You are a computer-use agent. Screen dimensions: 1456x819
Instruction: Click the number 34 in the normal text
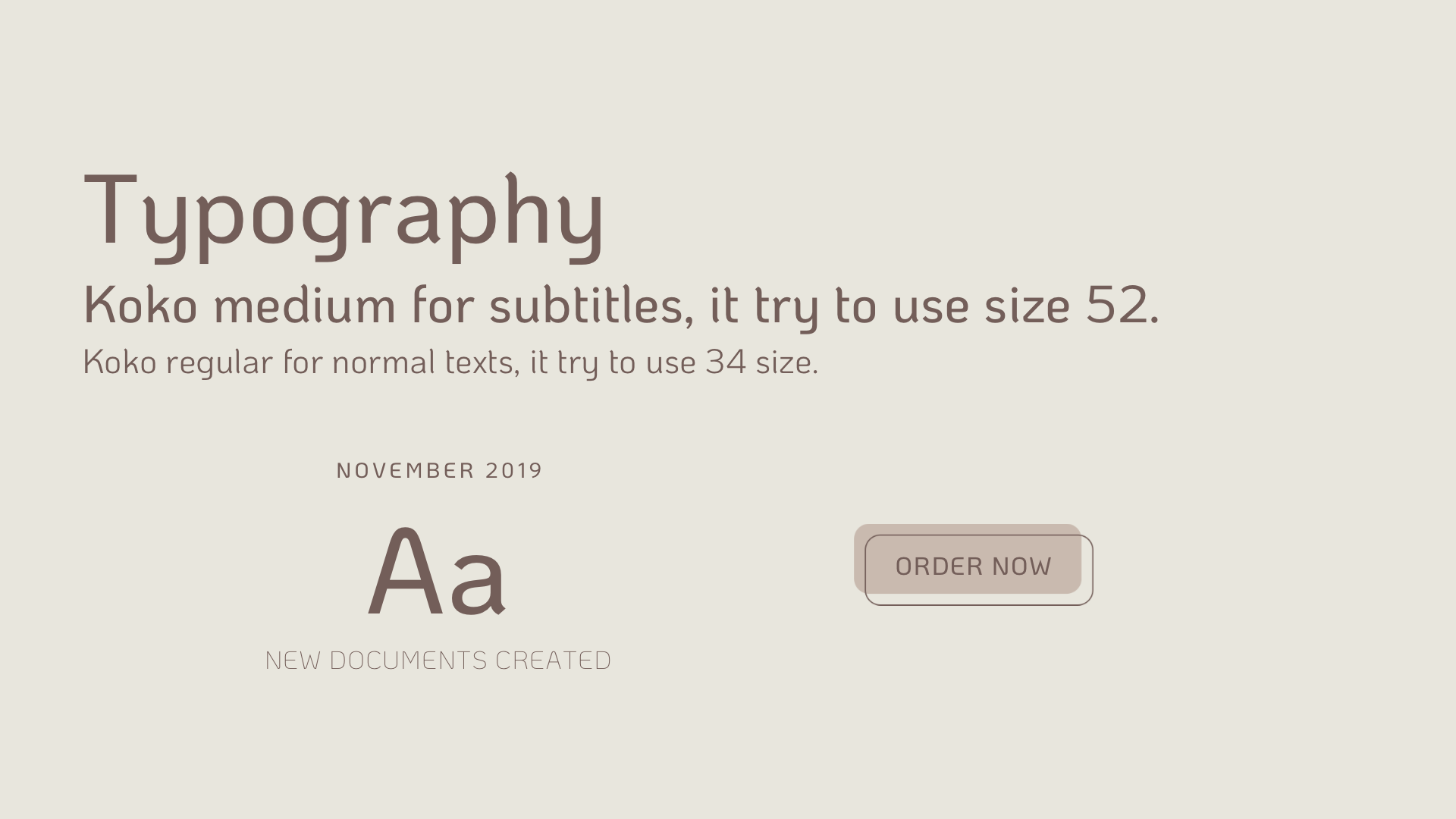tap(726, 362)
